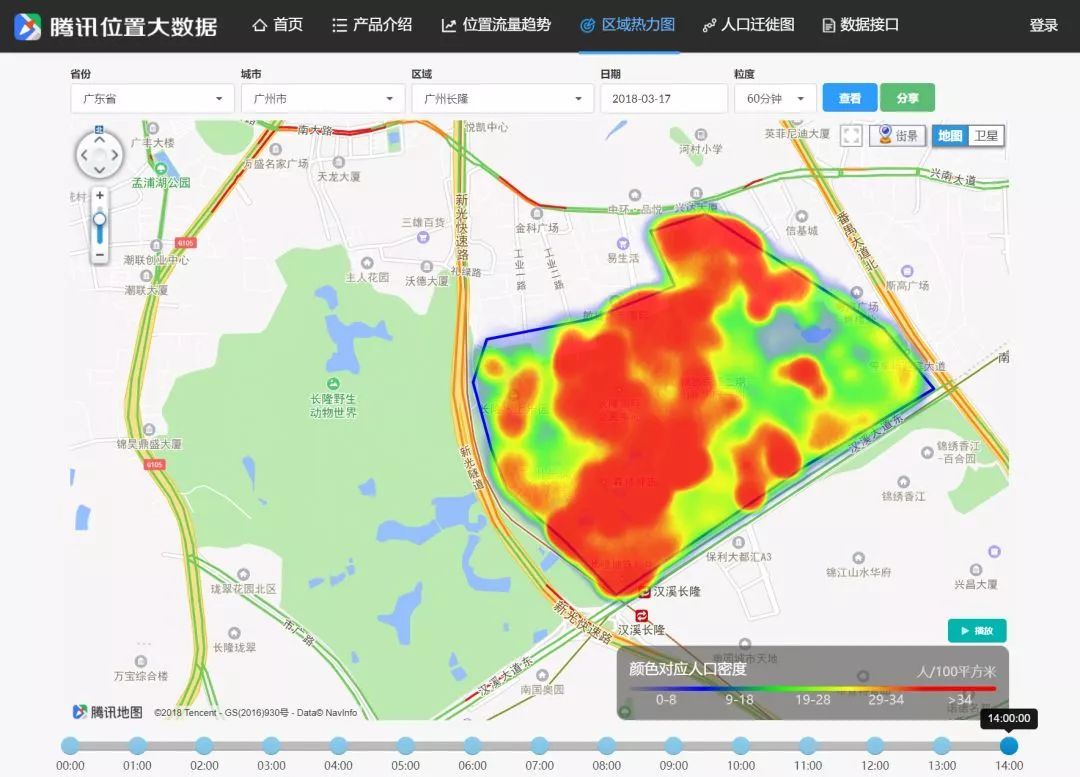Open the 粒度 60分钟 dropdown
This screenshot has width=1080, height=777.
tap(775, 99)
